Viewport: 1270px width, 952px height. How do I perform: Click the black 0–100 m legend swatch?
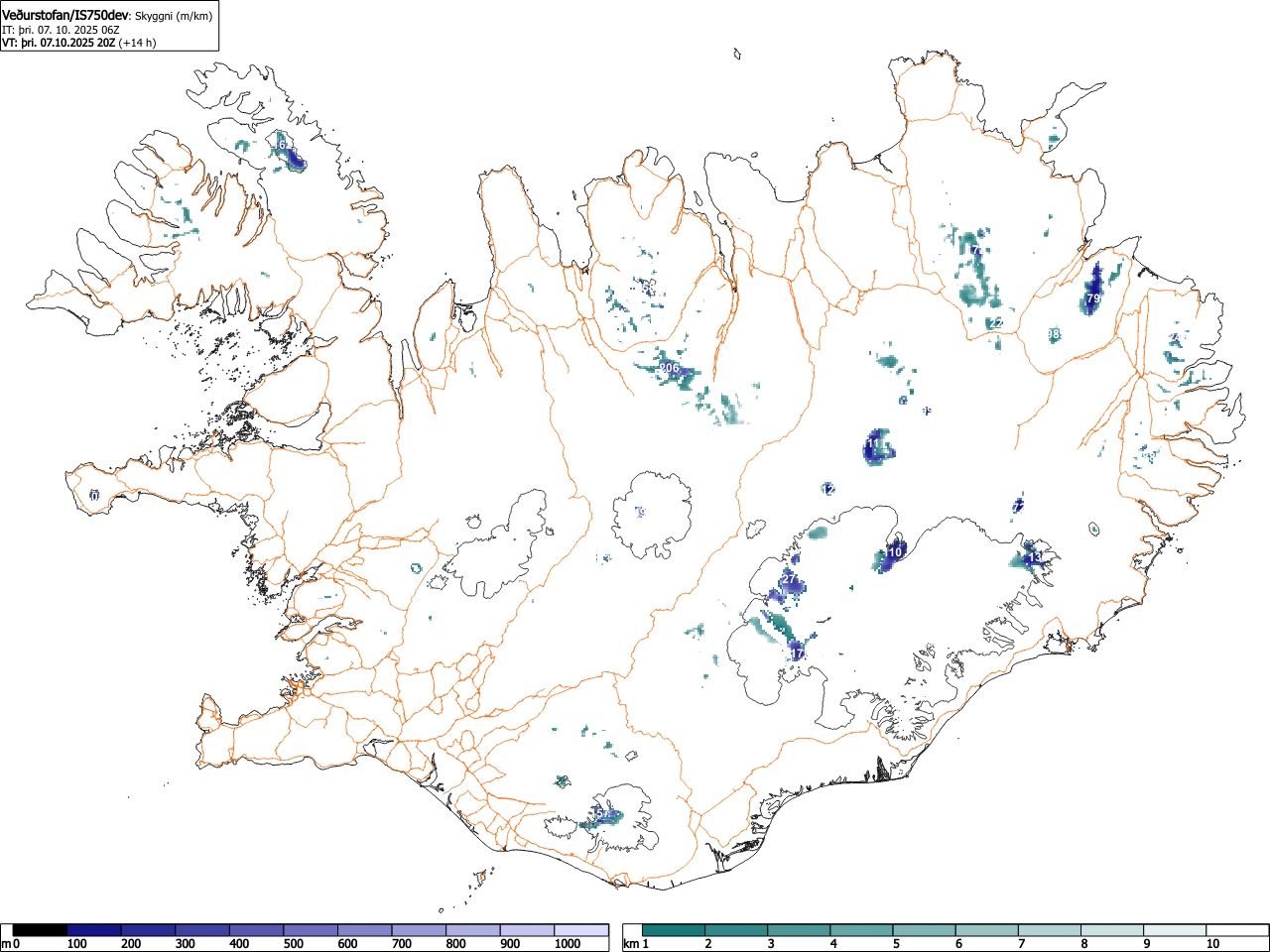[x=41, y=930]
